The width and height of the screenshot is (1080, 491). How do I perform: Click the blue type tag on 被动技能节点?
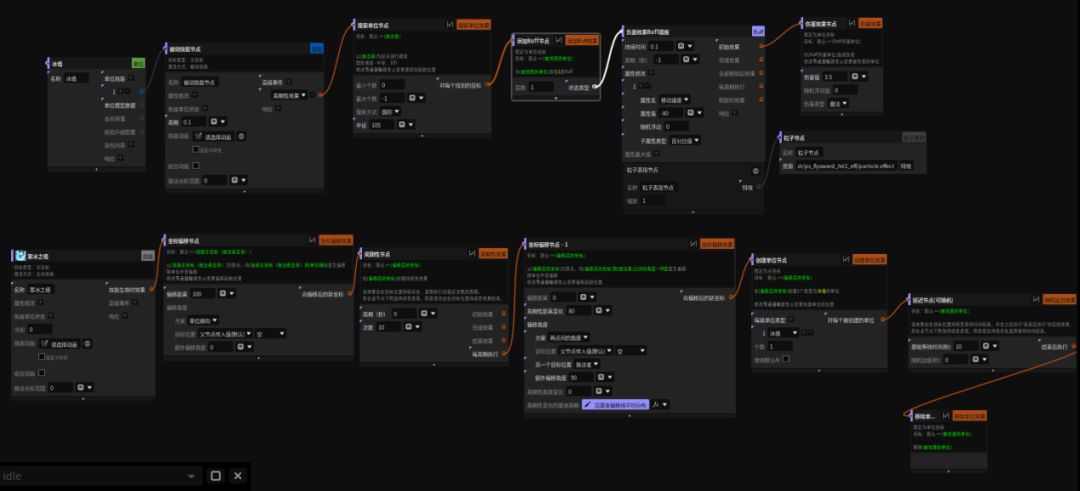(x=317, y=49)
